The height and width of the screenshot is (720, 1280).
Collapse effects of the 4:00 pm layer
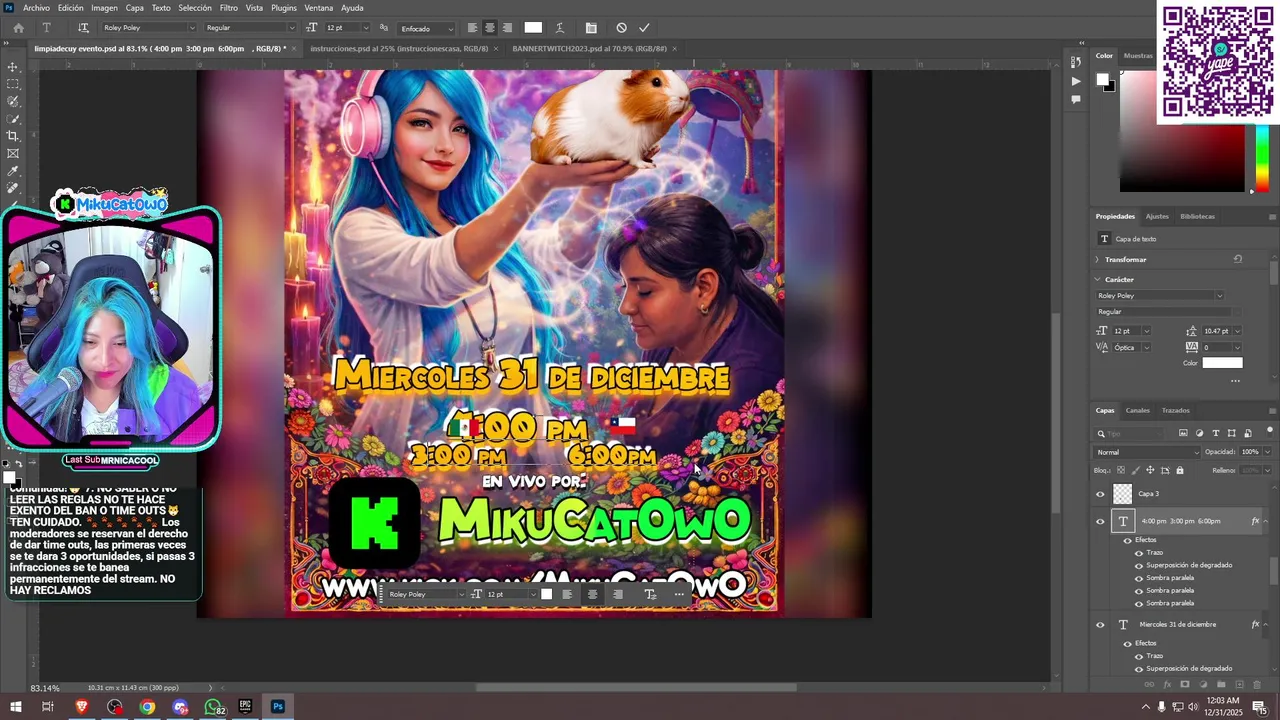click(1265, 521)
